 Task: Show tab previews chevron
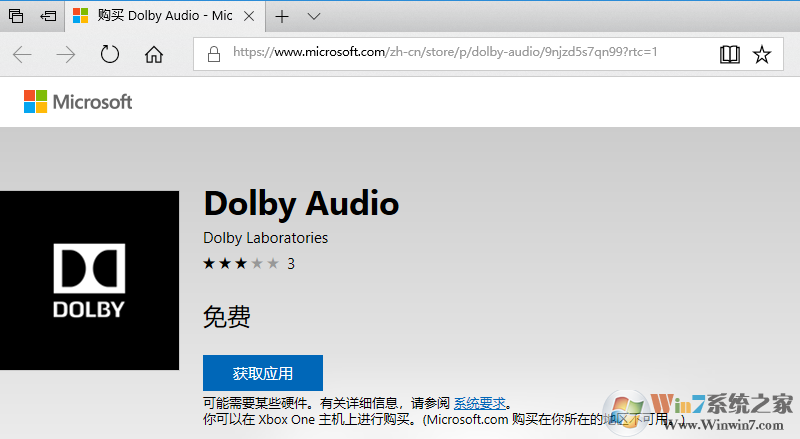pyautogui.click(x=314, y=16)
